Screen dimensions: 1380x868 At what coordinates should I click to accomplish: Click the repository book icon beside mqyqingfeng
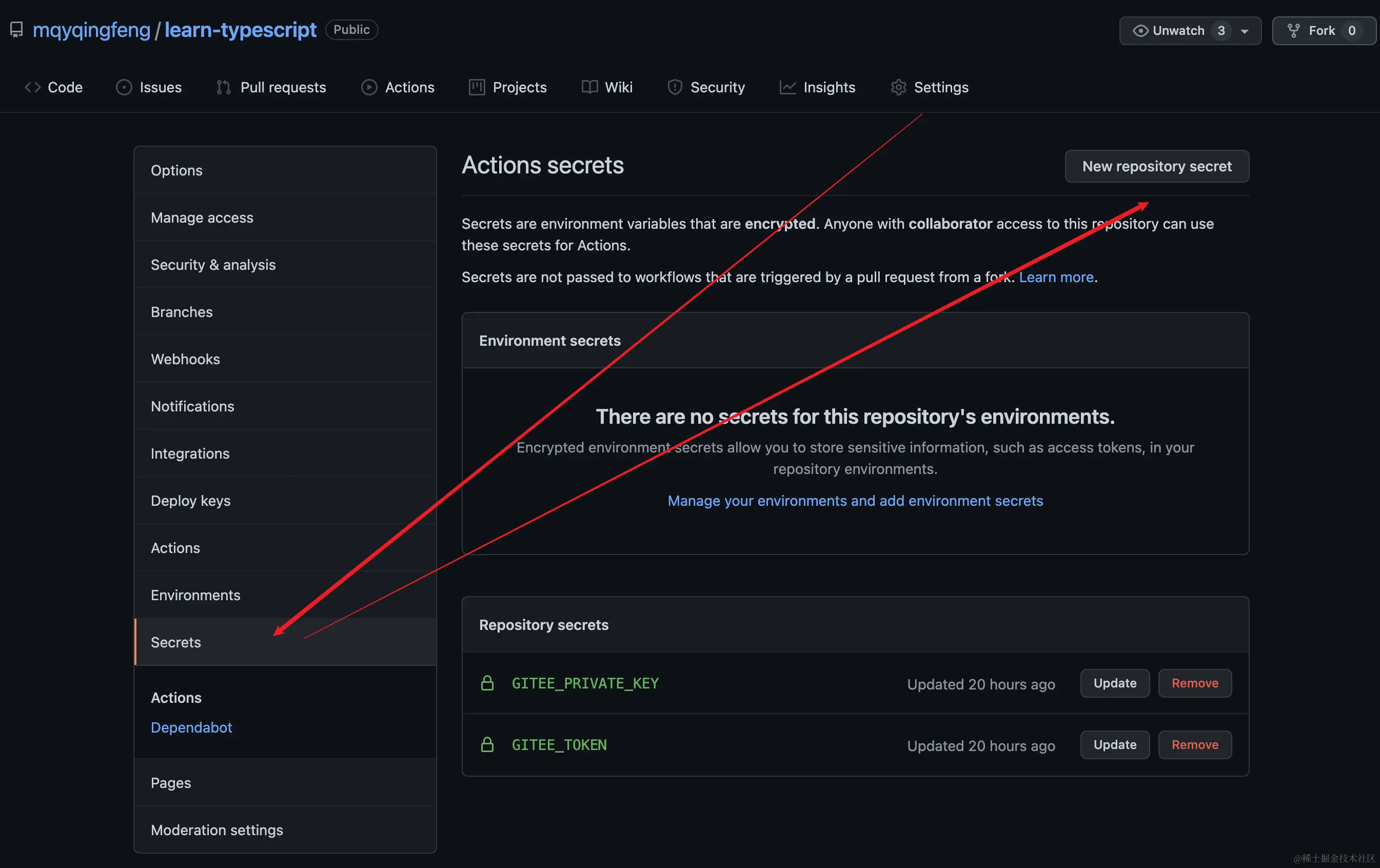pyautogui.click(x=16, y=30)
